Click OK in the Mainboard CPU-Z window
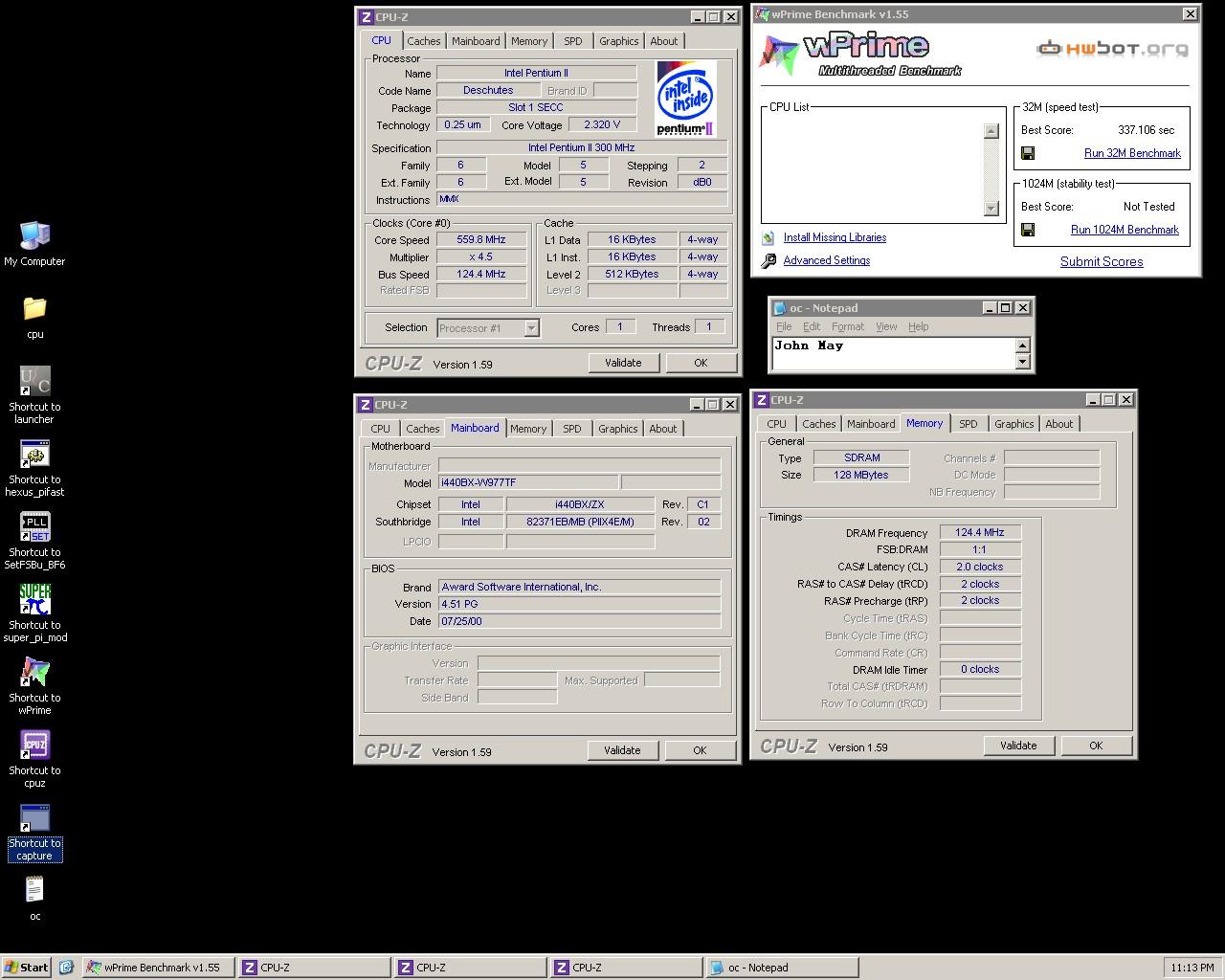This screenshot has width=1225, height=980. (x=700, y=750)
